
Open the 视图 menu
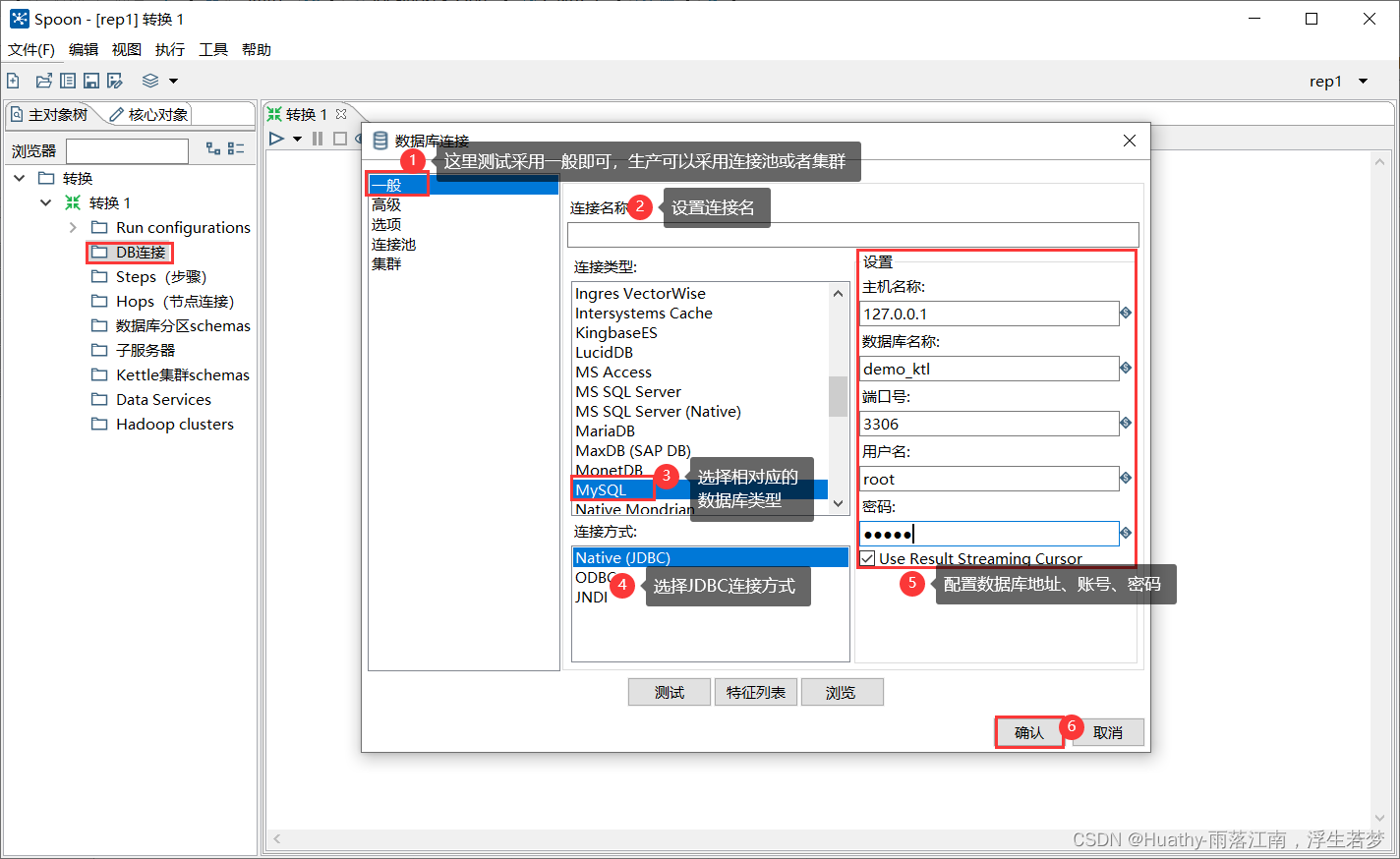(x=127, y=49)
